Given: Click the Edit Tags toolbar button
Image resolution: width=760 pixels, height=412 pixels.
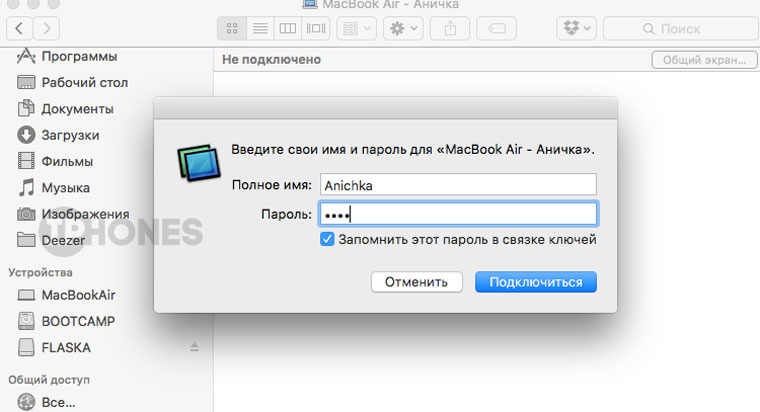Looking at the screenshot, I should point(496,29).
